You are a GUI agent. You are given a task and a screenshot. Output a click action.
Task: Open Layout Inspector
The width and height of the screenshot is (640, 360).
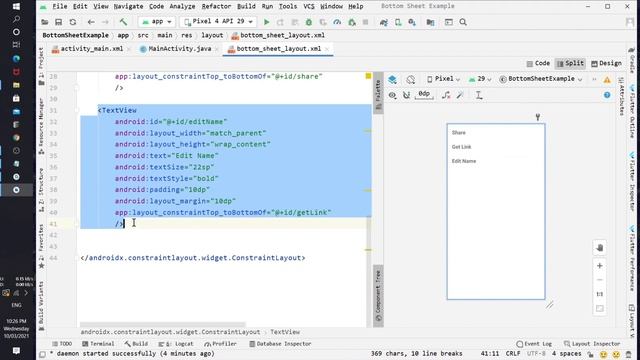click(x=592, y=344)
